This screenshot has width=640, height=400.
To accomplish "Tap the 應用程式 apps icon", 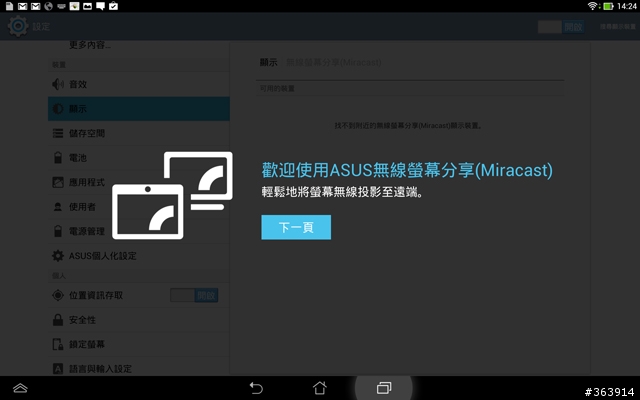I will (x=58, y=182).
